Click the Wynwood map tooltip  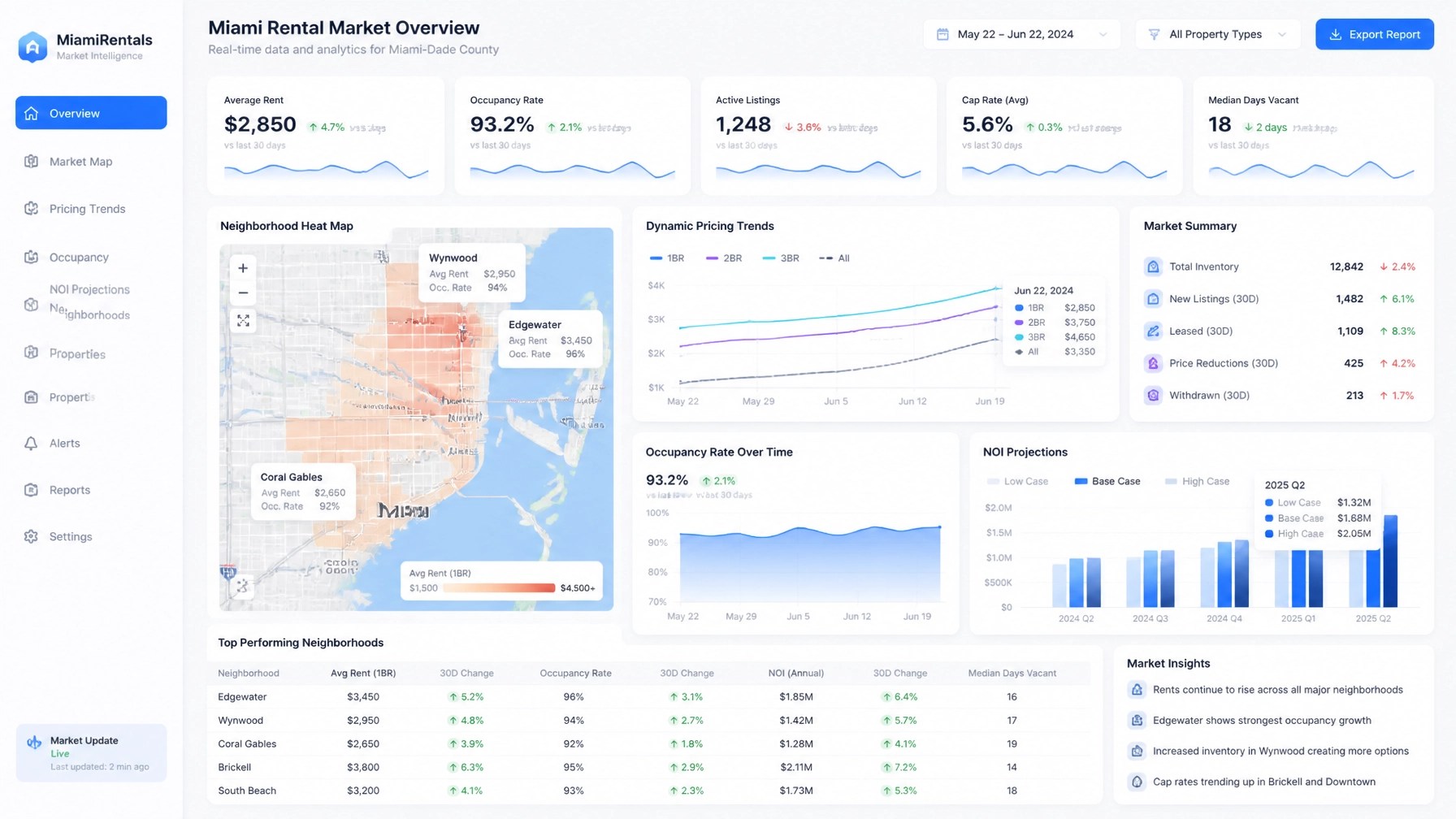(472, 272)
